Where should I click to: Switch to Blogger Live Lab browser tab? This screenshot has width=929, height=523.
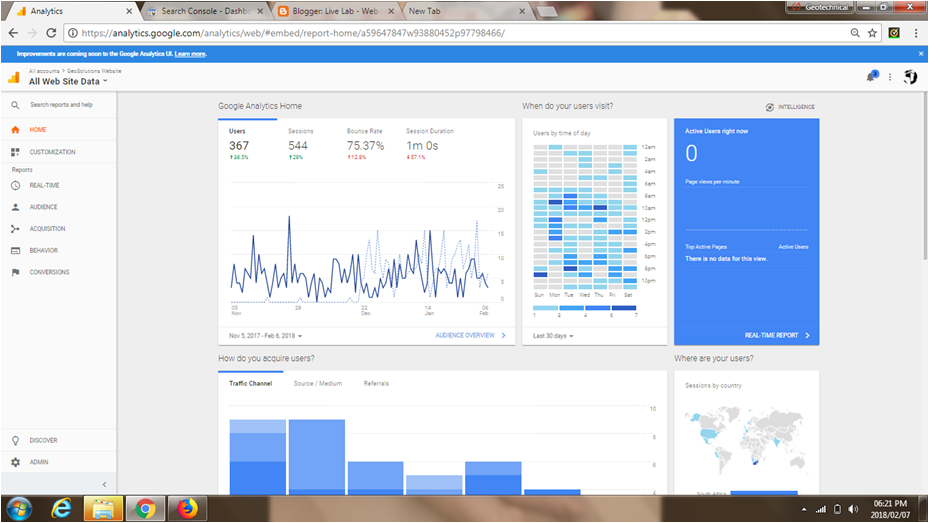[x=335, y=11]
